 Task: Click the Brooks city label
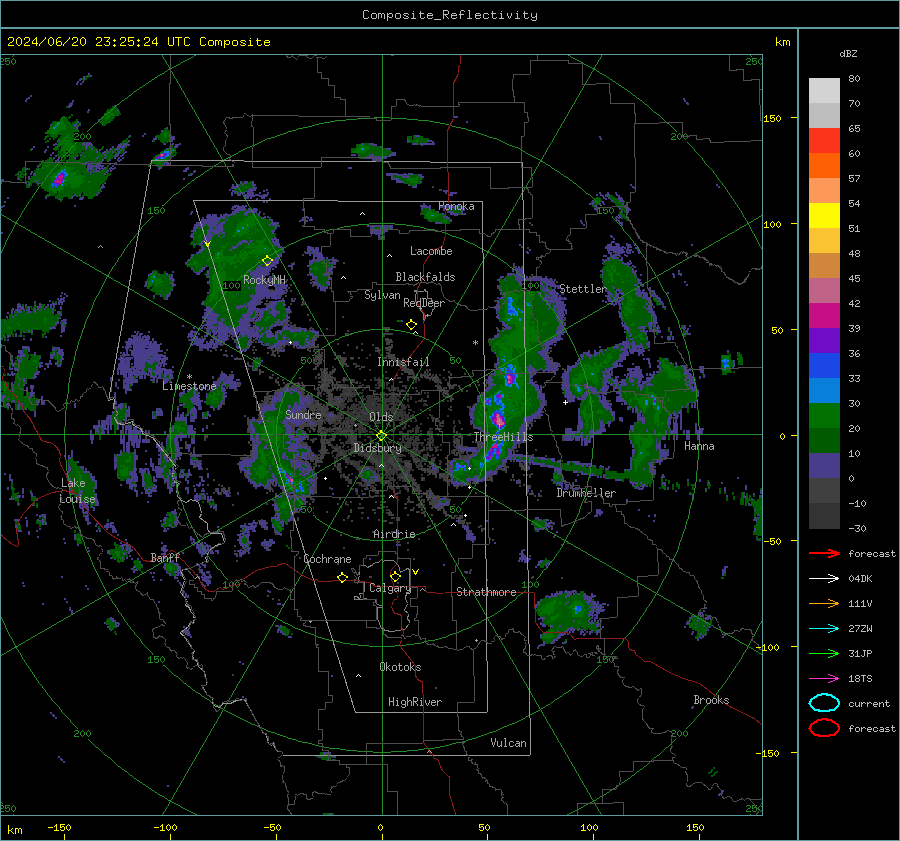711,700
